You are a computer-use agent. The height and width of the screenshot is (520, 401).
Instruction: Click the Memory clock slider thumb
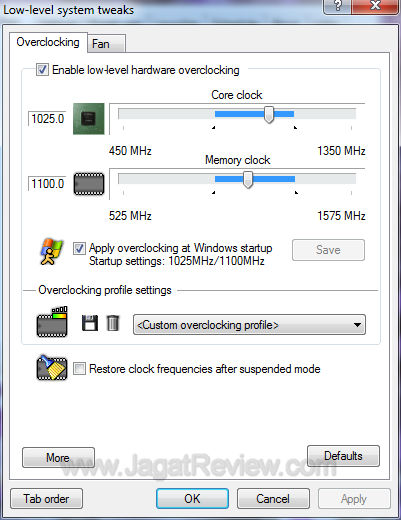(x=248, y=180)
